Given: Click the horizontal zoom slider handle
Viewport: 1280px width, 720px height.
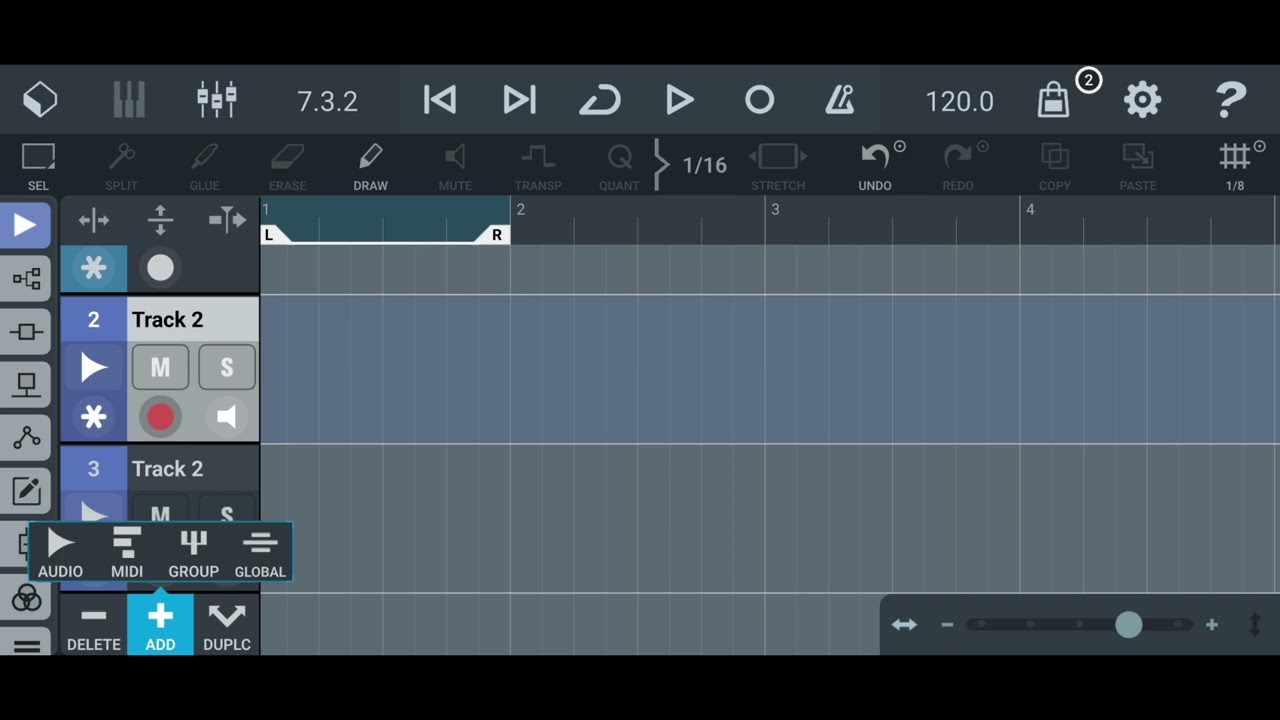Looking at the screenshot, I should tap(1129, 625).
